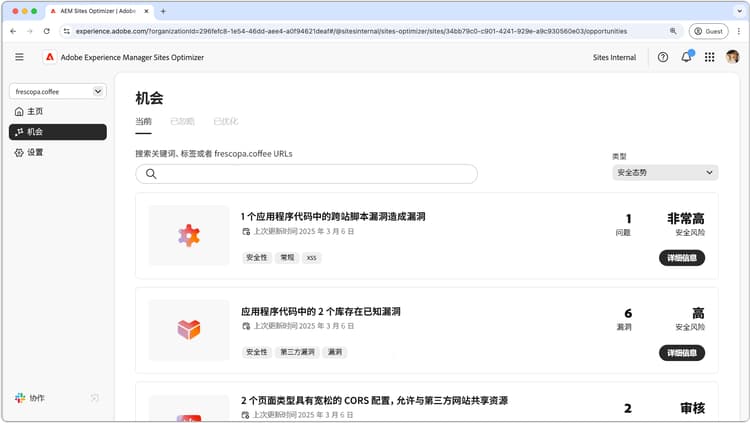Screen dimensions: 750x423
Task: Go forward with the browser forward arrow
Action: click(30, 31)
